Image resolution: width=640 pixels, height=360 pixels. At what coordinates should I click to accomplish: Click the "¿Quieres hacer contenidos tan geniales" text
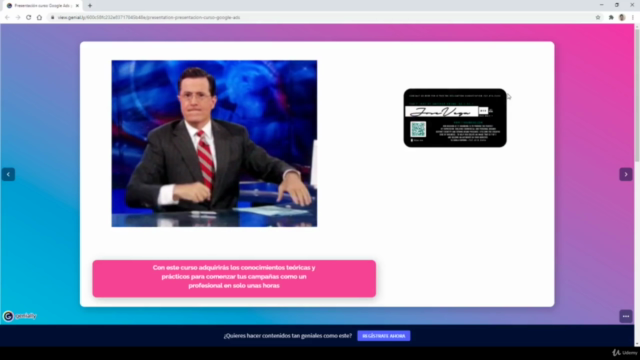[287, 336]
